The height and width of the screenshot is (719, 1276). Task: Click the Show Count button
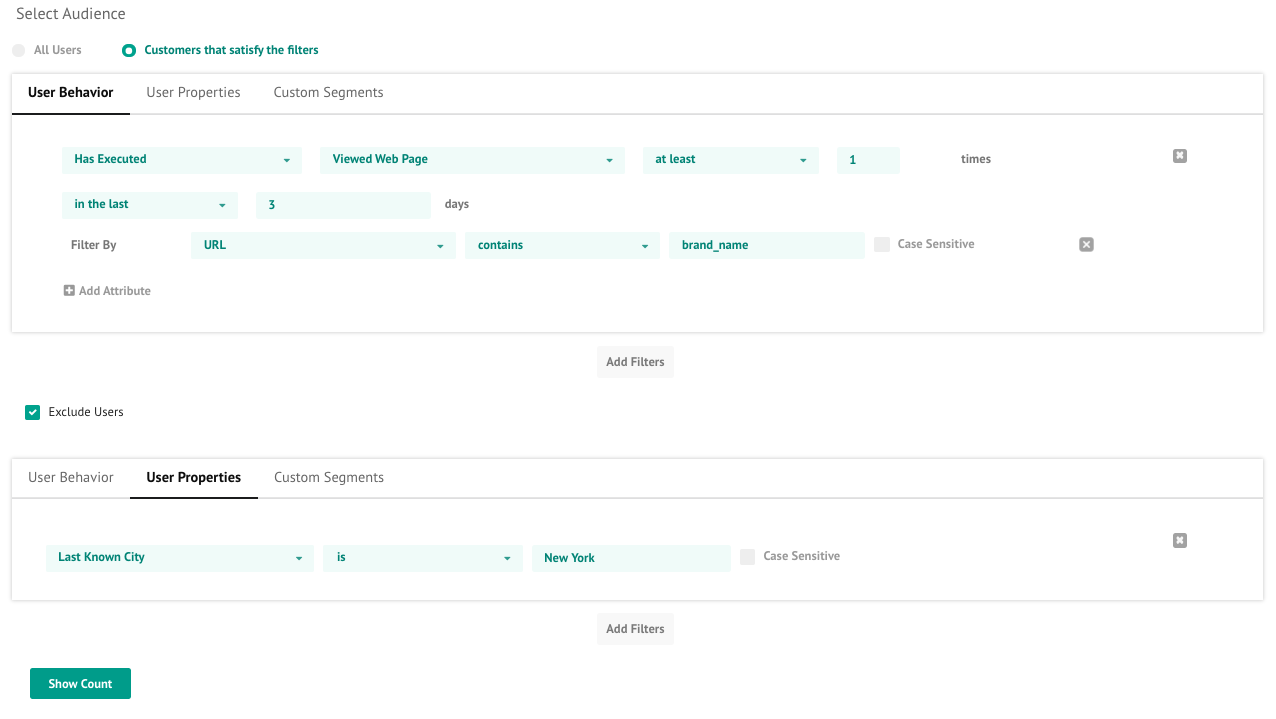click(80, 684)
